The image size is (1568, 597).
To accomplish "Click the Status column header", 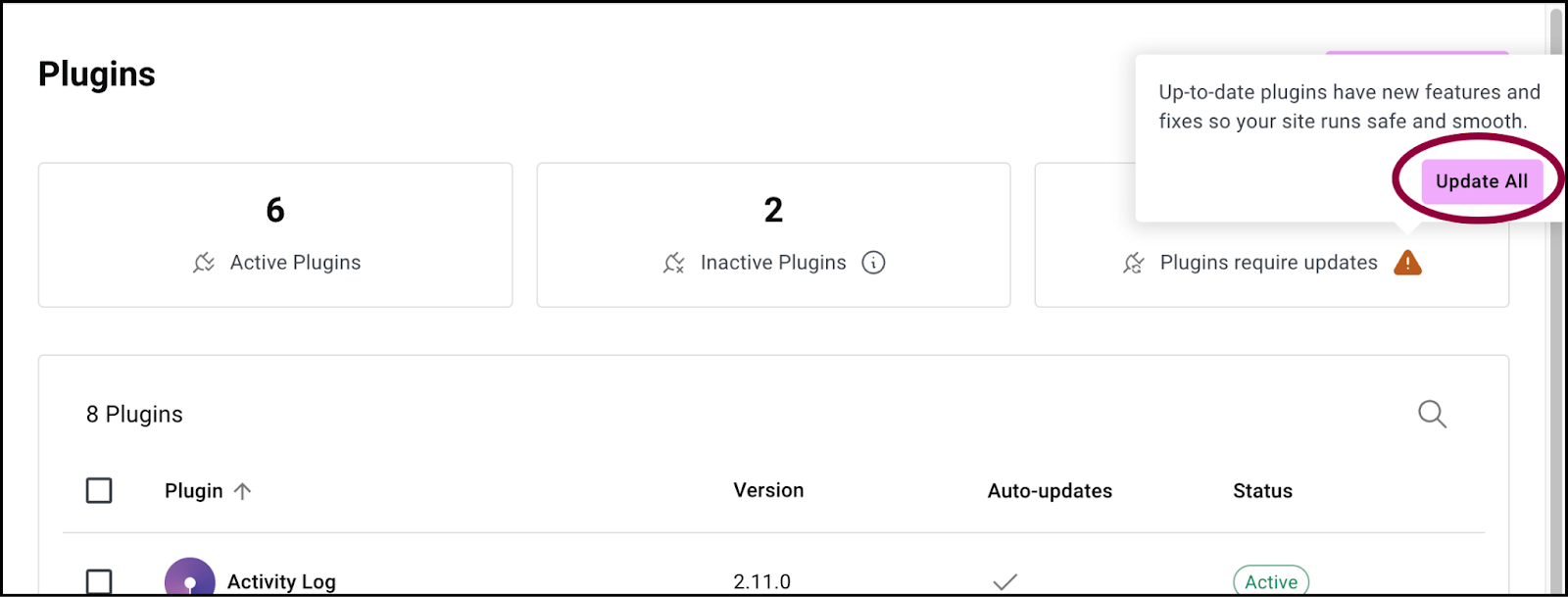I will pyautogui.click(x=1262, y=491).
